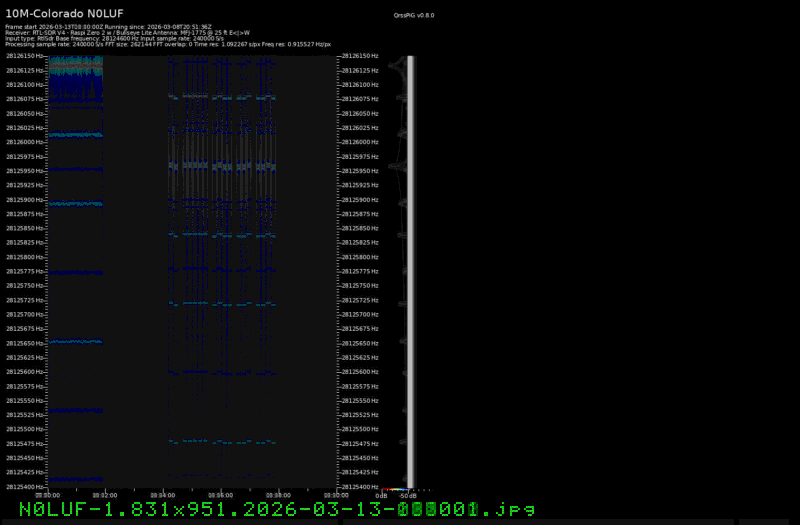Click 28125475 Hz on the right axis
This screenshot has width=800, height=525.
tap(360, 443)
